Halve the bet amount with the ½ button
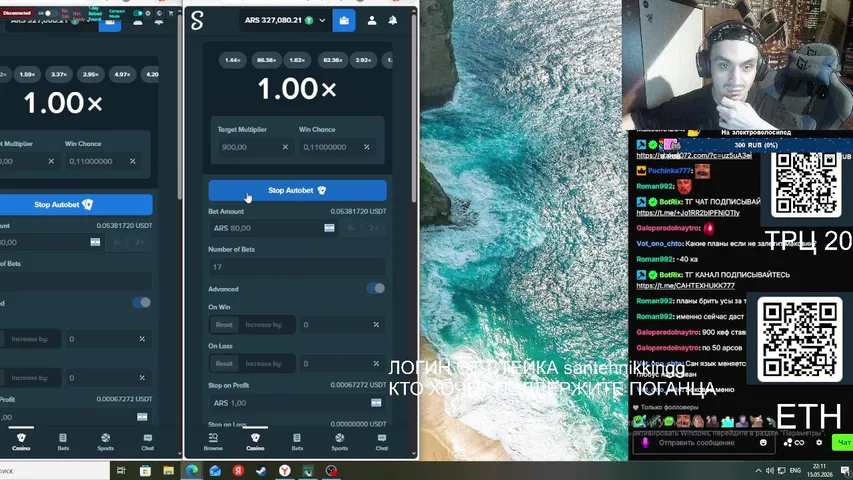This screenshot has width=853, height=480. point(350,228)
